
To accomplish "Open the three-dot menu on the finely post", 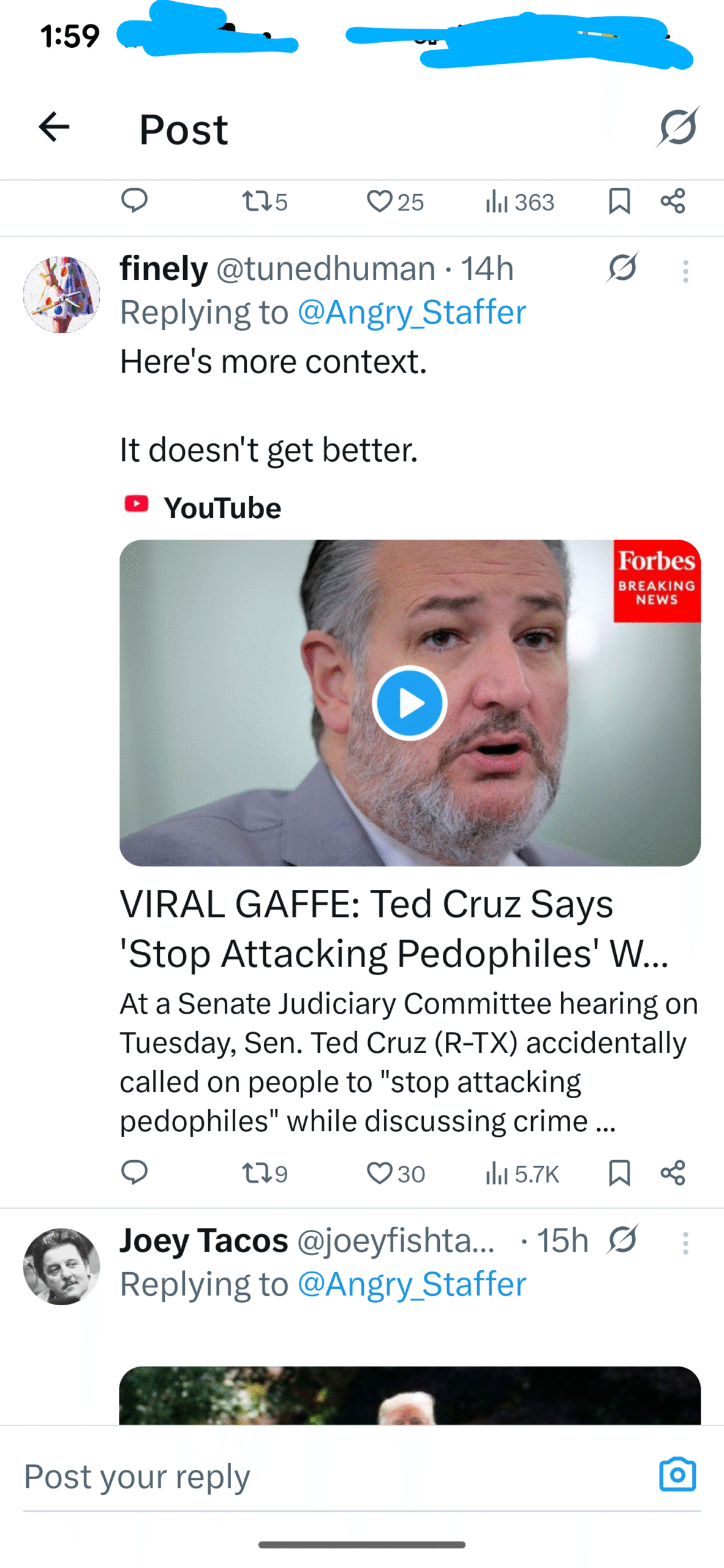I will point(685,271).
